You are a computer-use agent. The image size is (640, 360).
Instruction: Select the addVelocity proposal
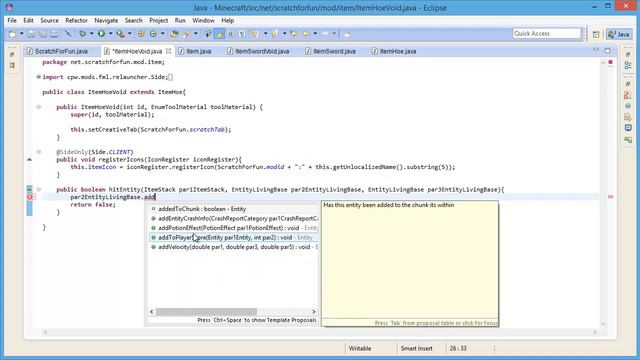(x=233, y=247)
